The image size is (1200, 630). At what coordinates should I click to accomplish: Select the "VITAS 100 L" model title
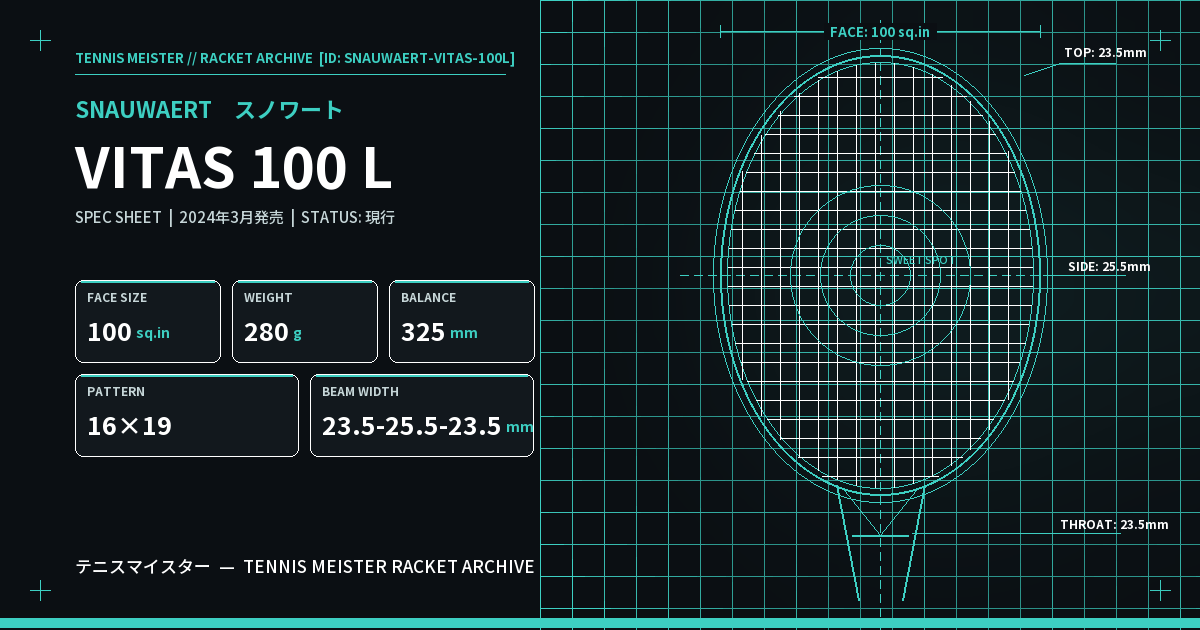click(233, 167)
